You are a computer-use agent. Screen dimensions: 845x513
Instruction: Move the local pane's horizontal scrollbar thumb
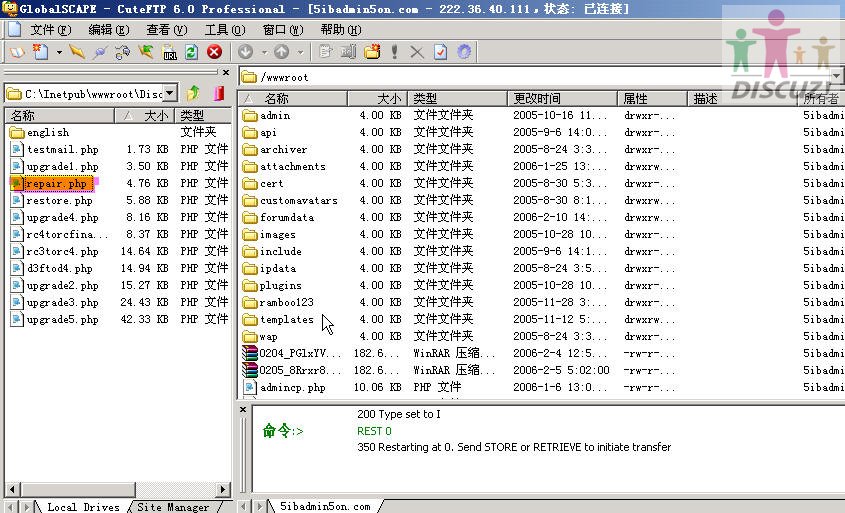click(x=78, y=489)
